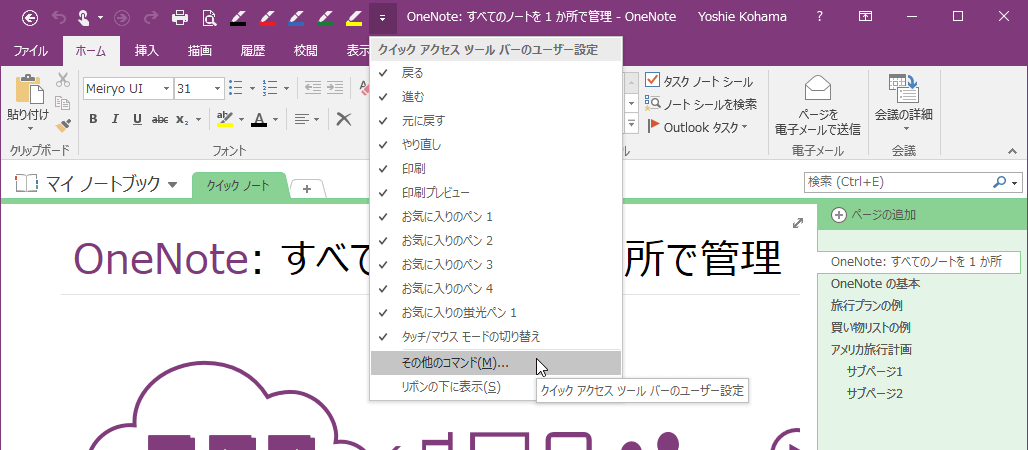Toggle the タスク ノート シール checkbox
The height and width of the screenshot is (450, 1028).
[652, 80]
